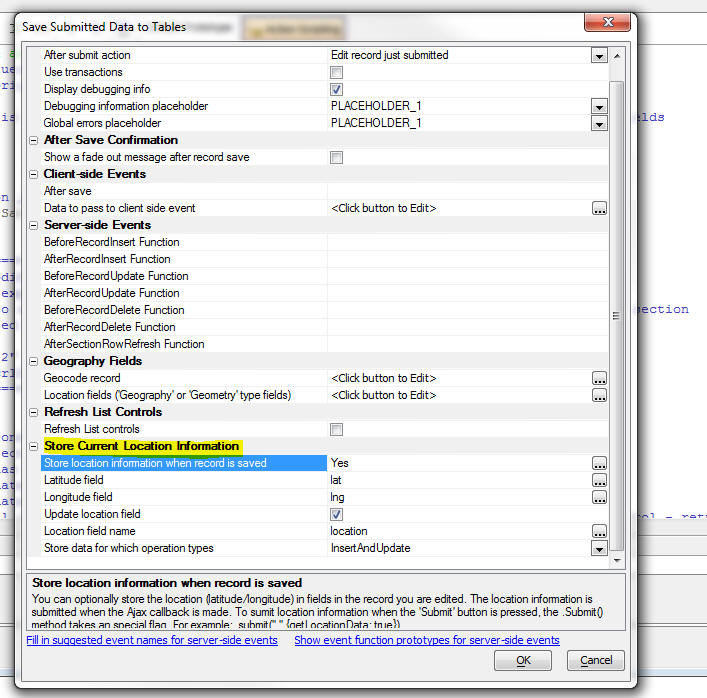Screen dimensions: 707x698
Task: Collapse Geography Fields section
Action: click(33, 361)
